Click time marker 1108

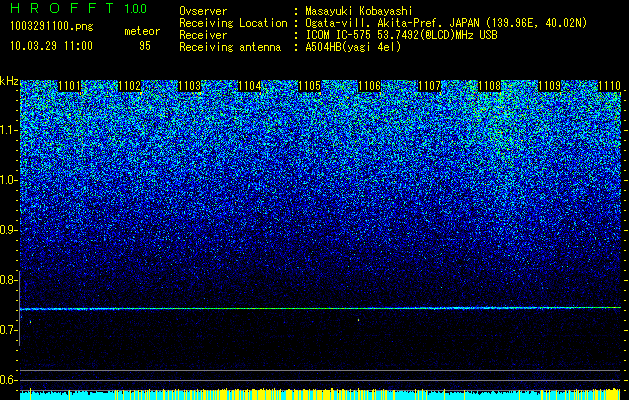pyautogui.click(x=489, y=86)
